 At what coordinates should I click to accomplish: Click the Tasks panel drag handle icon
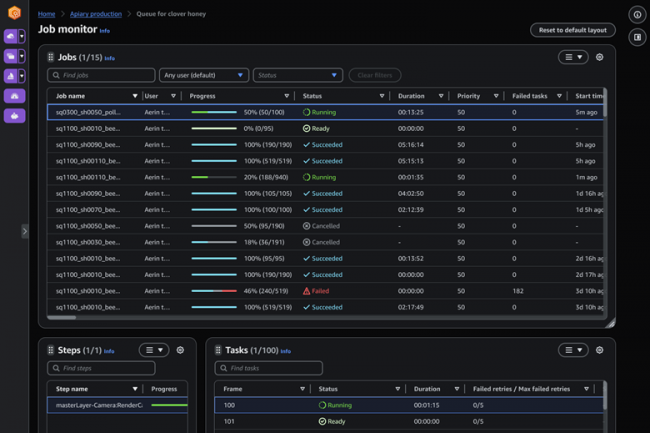click(x=218, y=350)
